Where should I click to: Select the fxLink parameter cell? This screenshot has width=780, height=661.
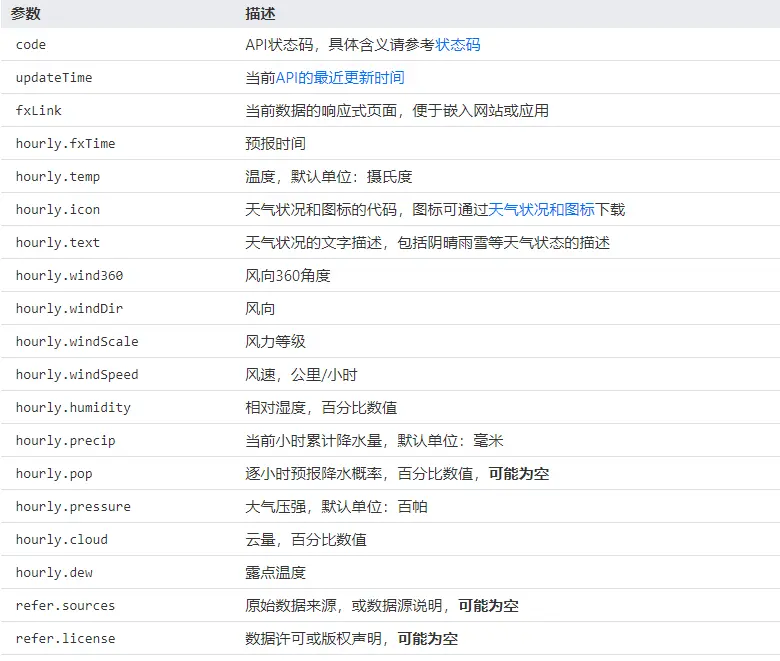38,110
